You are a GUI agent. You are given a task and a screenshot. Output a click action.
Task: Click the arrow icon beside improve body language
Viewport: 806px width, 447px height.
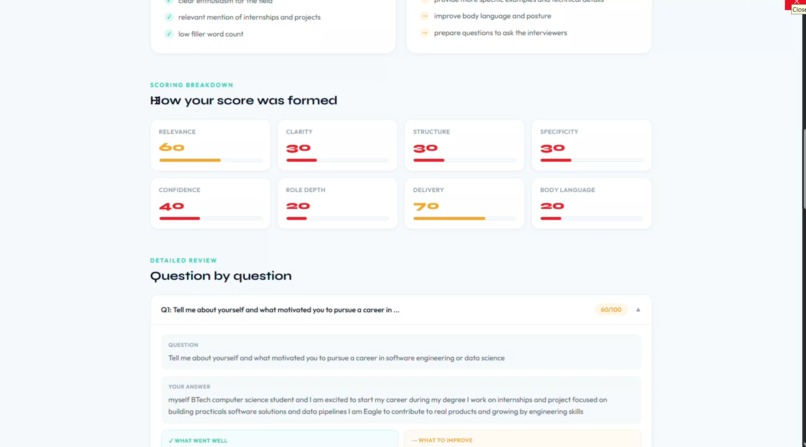425,16
